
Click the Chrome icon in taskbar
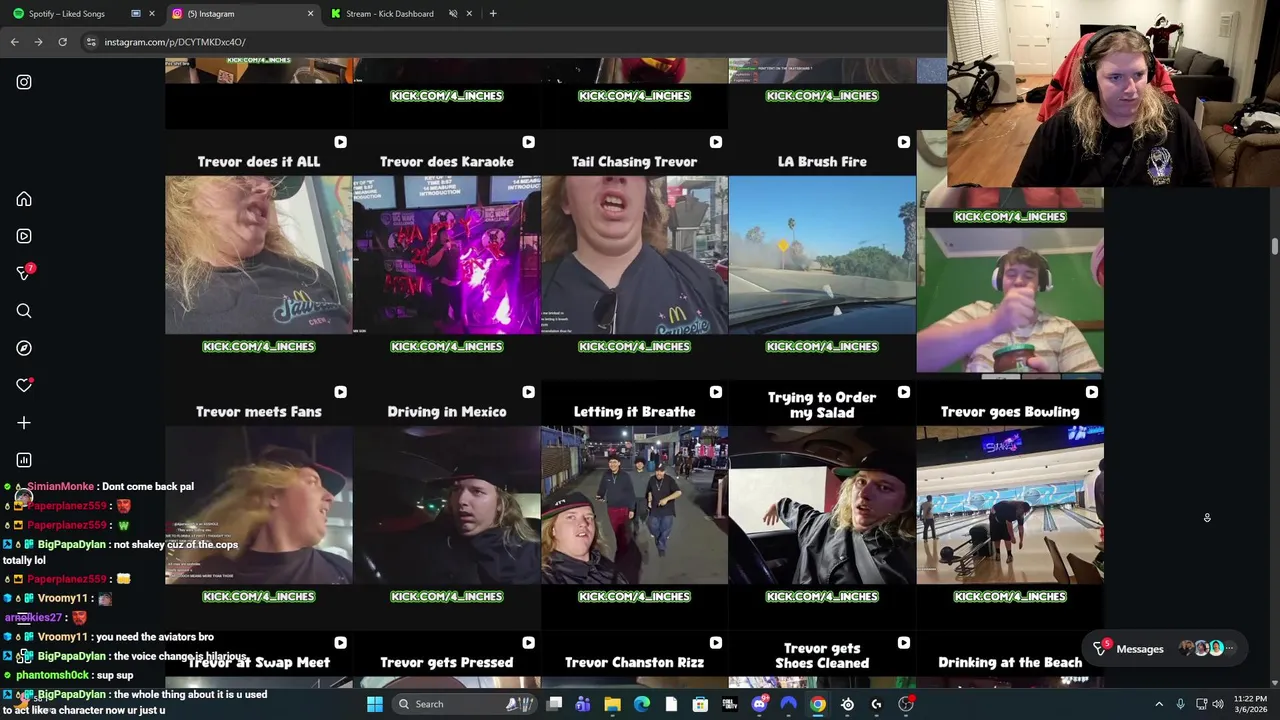tap(818, 704)
